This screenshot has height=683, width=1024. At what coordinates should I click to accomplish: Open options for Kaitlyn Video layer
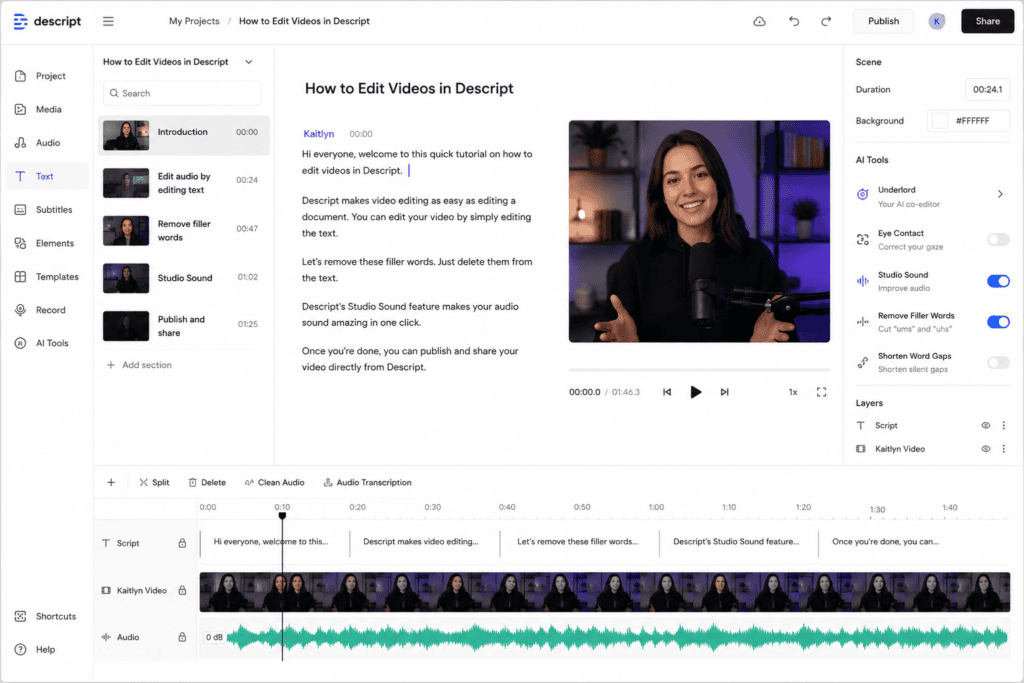tap(1004, 449)
